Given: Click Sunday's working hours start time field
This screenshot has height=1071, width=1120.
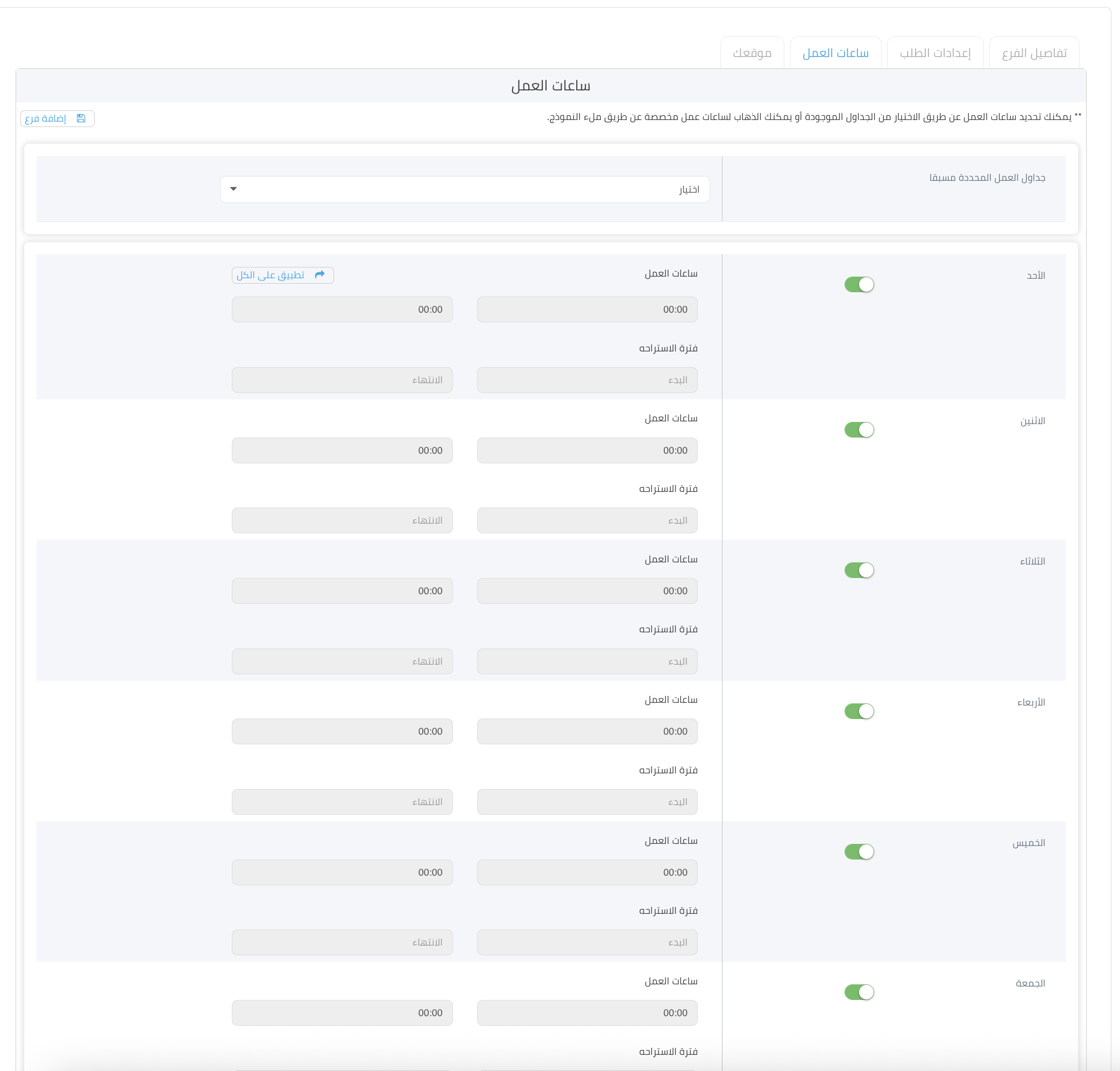Looking at the screenshot, I should coord(586,309).
